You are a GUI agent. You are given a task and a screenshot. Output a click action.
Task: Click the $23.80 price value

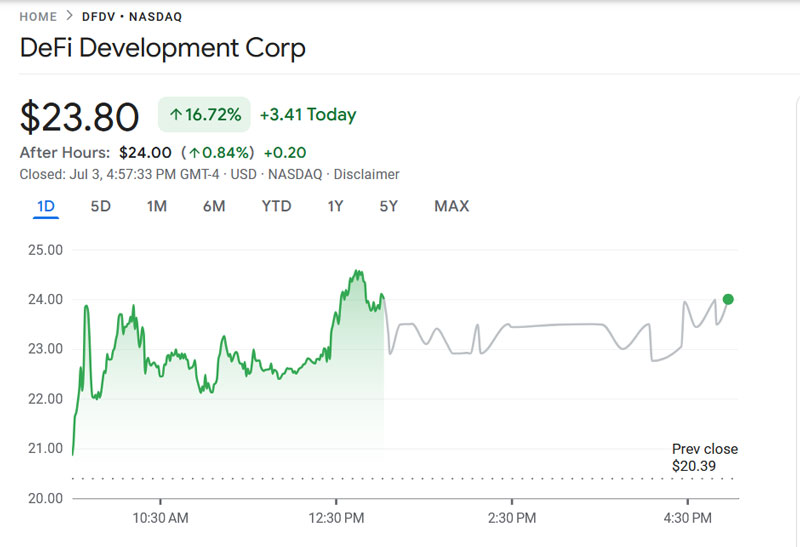[79, 117]
